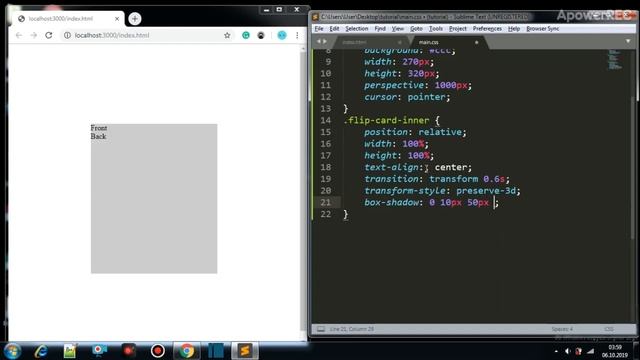Open the webcam recorder taskbar icon
Image resolution: width=640 pixels, height=360 pixels.
(x=99, y=351)
